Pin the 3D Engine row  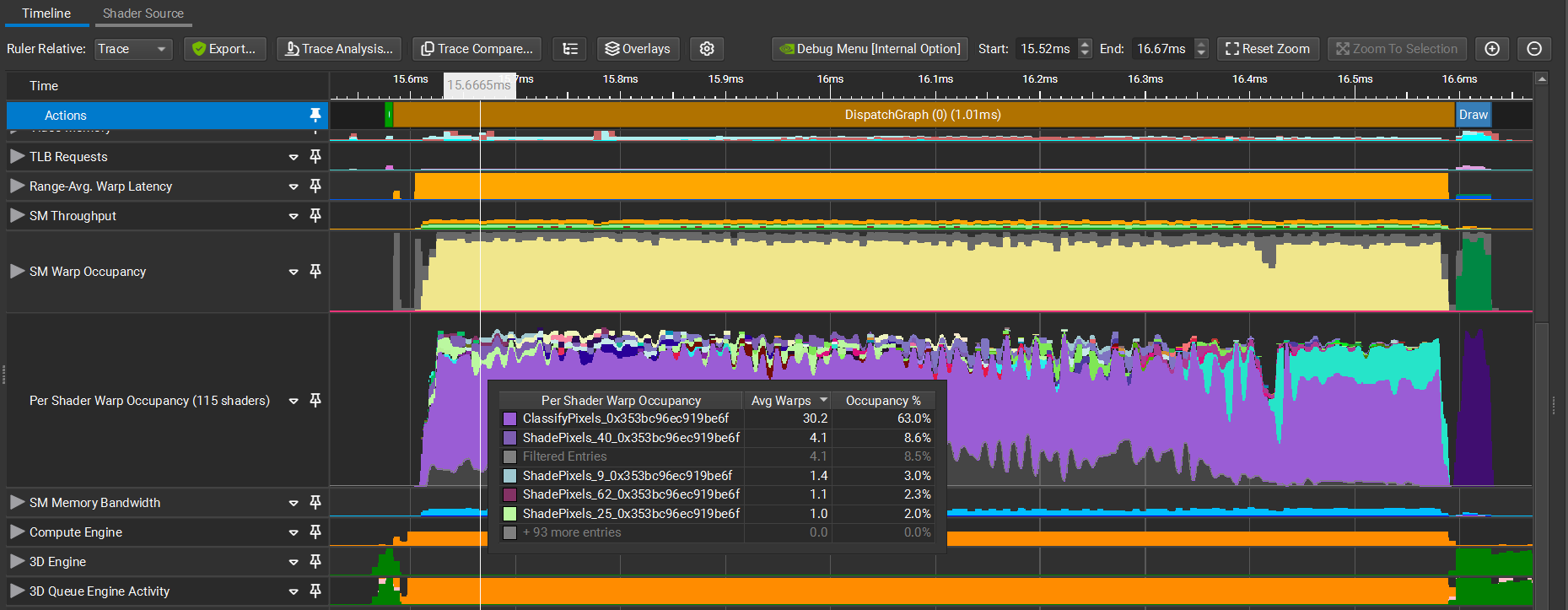(x=315, y=561)
